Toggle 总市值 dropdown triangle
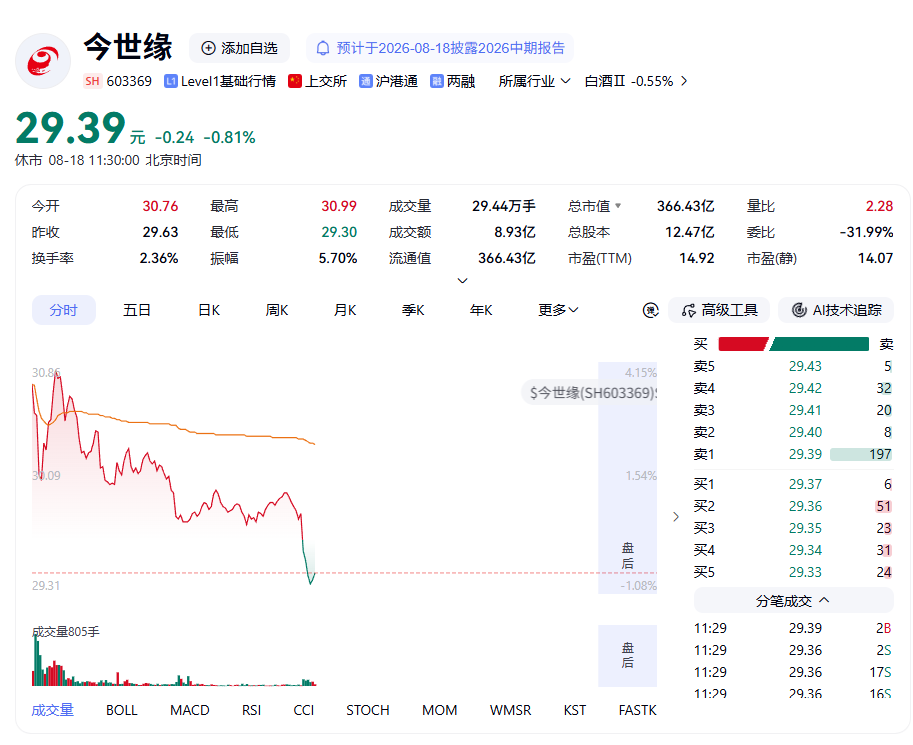 (x=618, y=206)
